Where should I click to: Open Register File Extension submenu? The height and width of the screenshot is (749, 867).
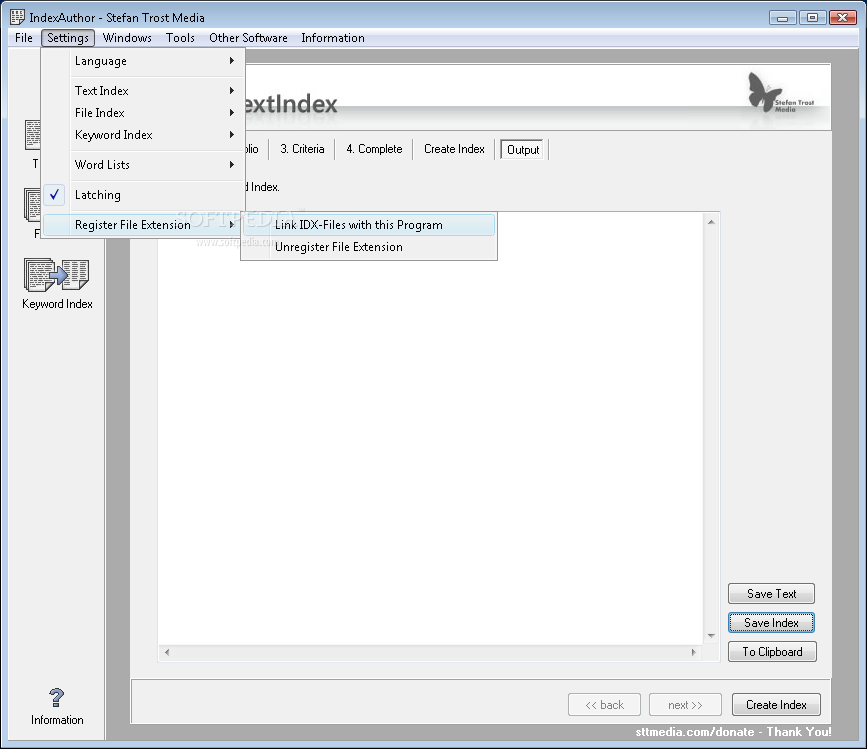tap(144, 225)
